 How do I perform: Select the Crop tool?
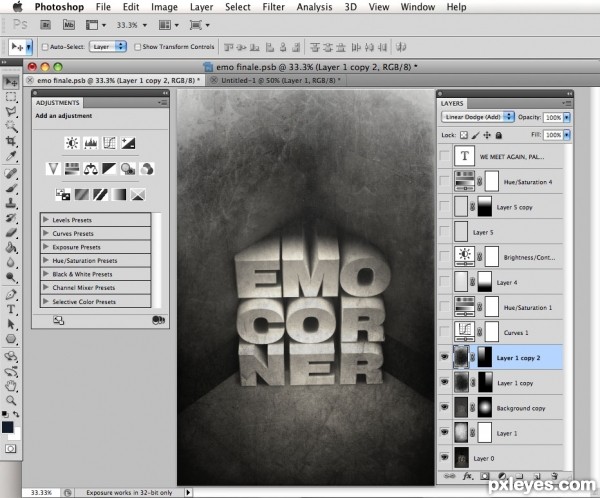(x=11, y=141)
